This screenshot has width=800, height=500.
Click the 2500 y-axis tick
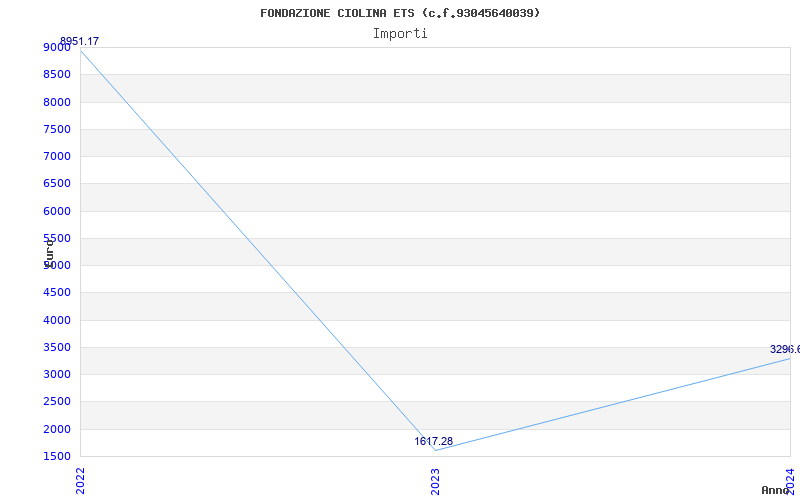[57, 402]
